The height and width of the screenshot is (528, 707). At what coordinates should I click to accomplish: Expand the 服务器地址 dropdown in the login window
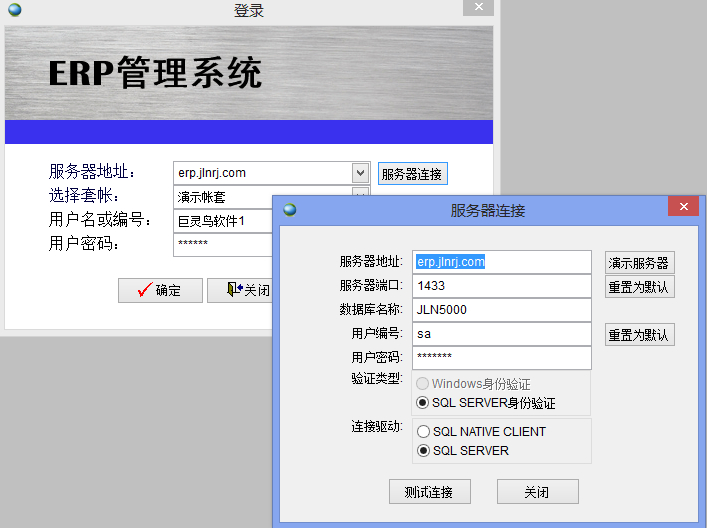(x=361, y=173)
